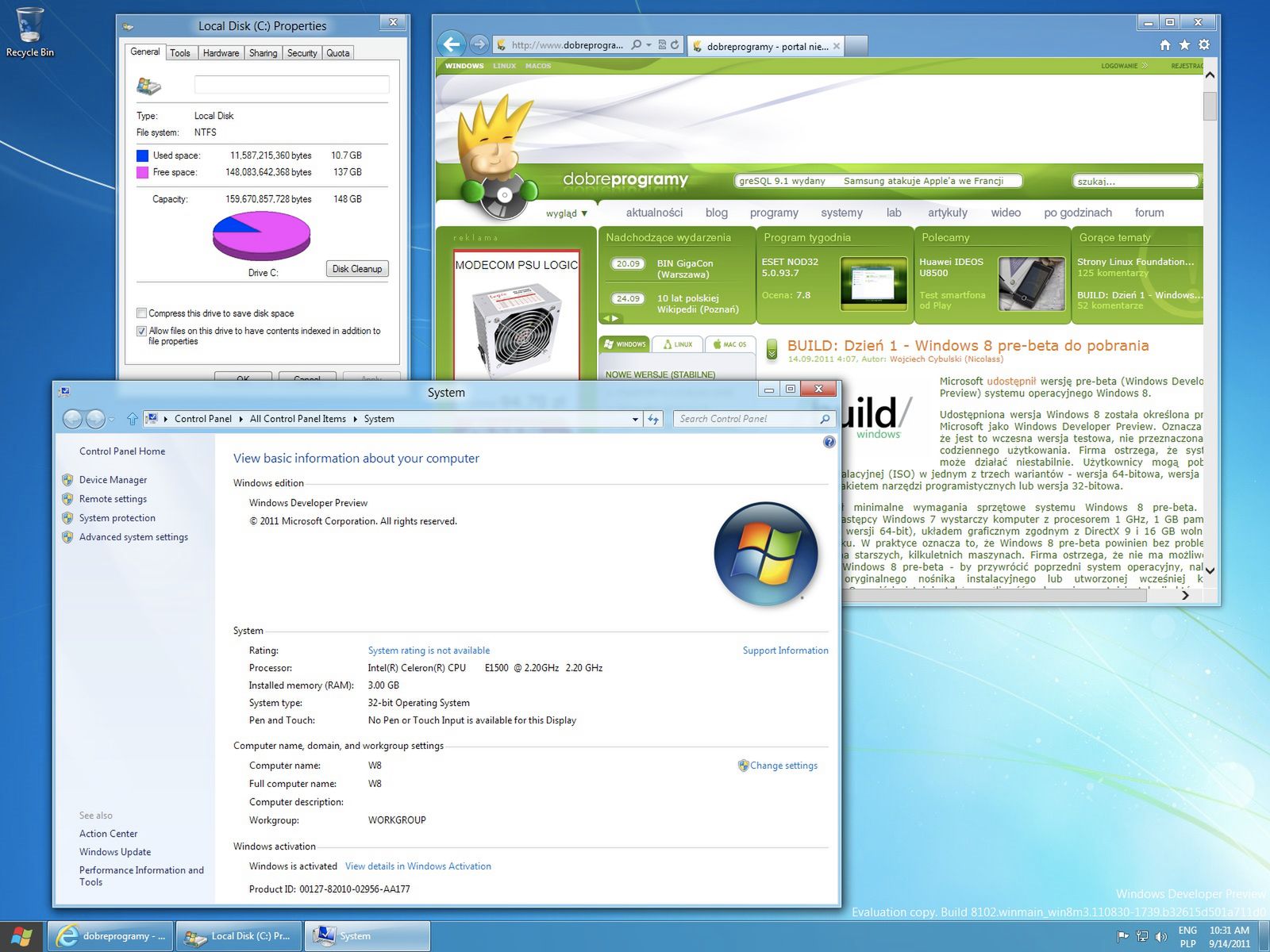Open the Security tab

coord(302,53)
